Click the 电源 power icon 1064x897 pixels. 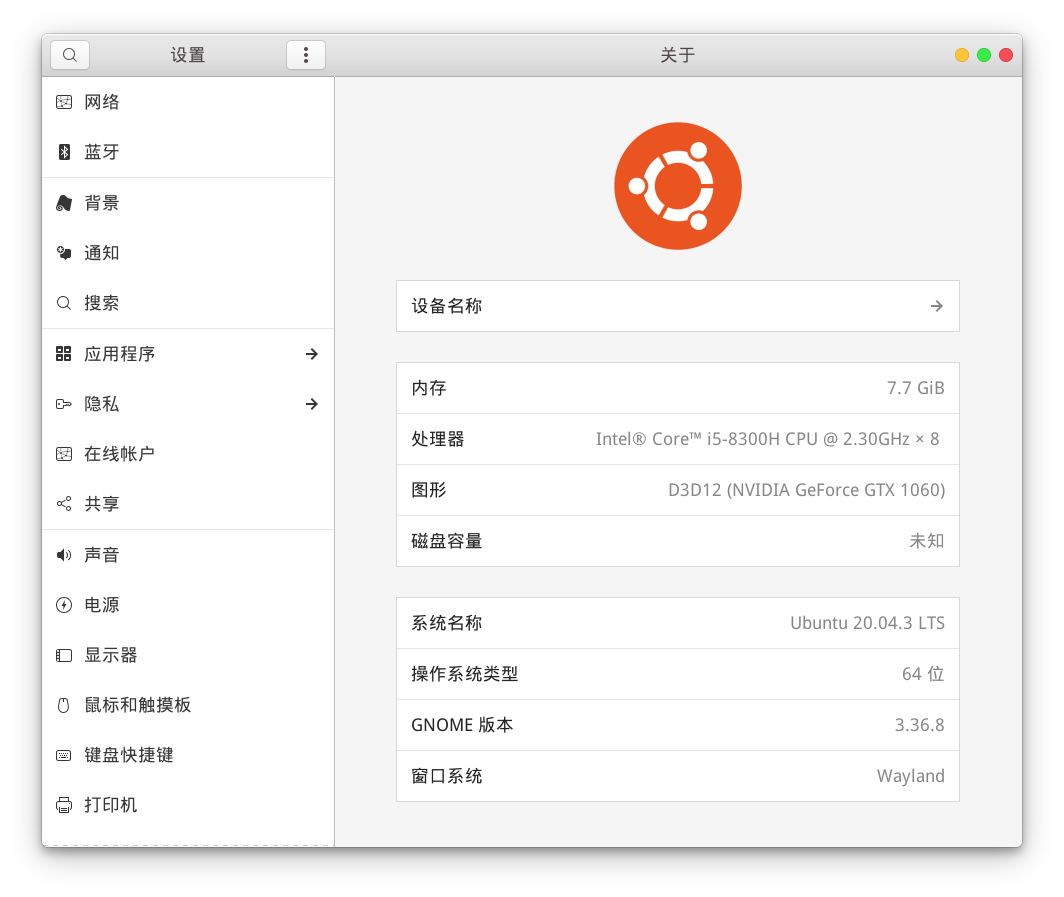(64, 605)
